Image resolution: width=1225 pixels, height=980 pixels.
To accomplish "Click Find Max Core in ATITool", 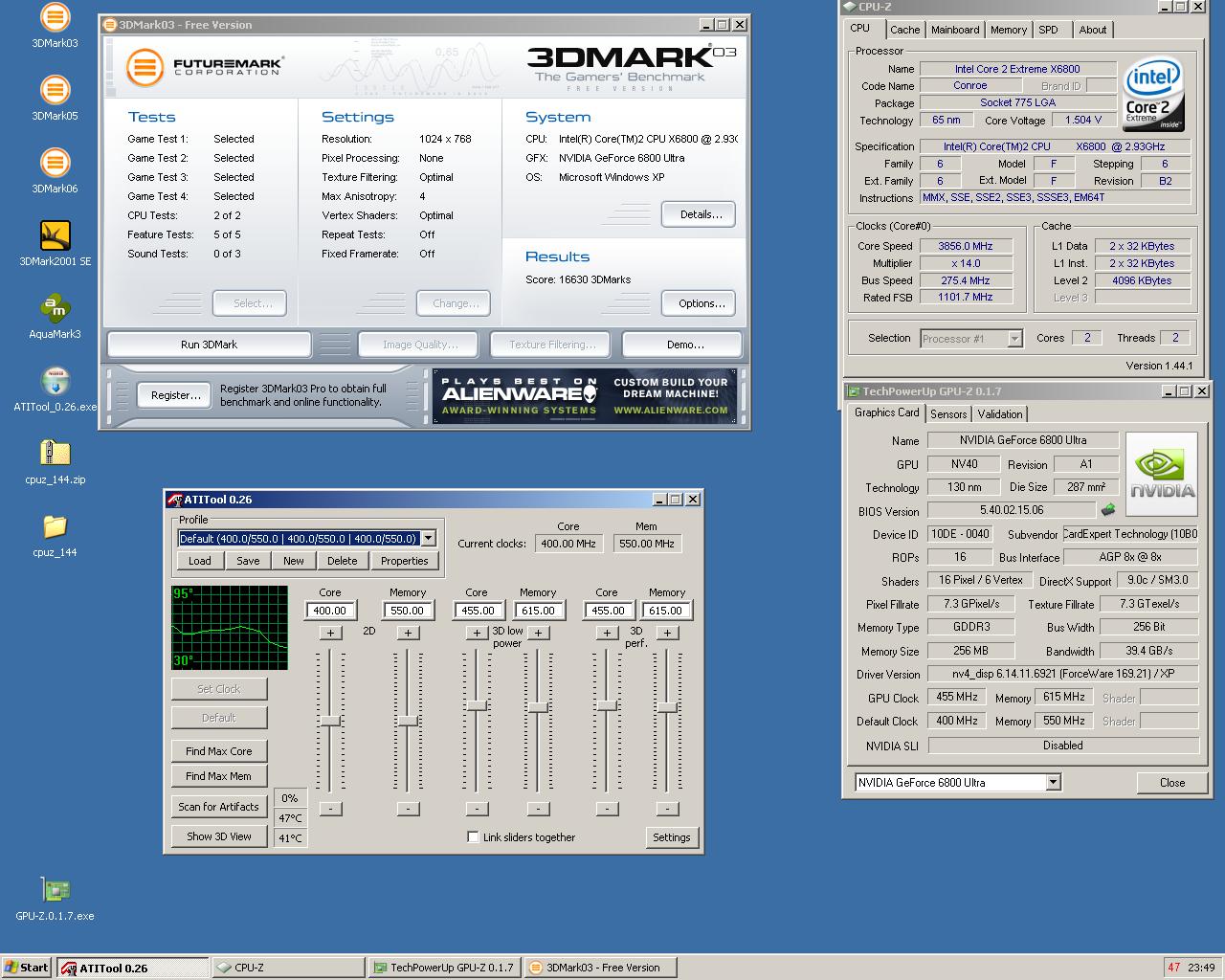I will coord(218,751).
